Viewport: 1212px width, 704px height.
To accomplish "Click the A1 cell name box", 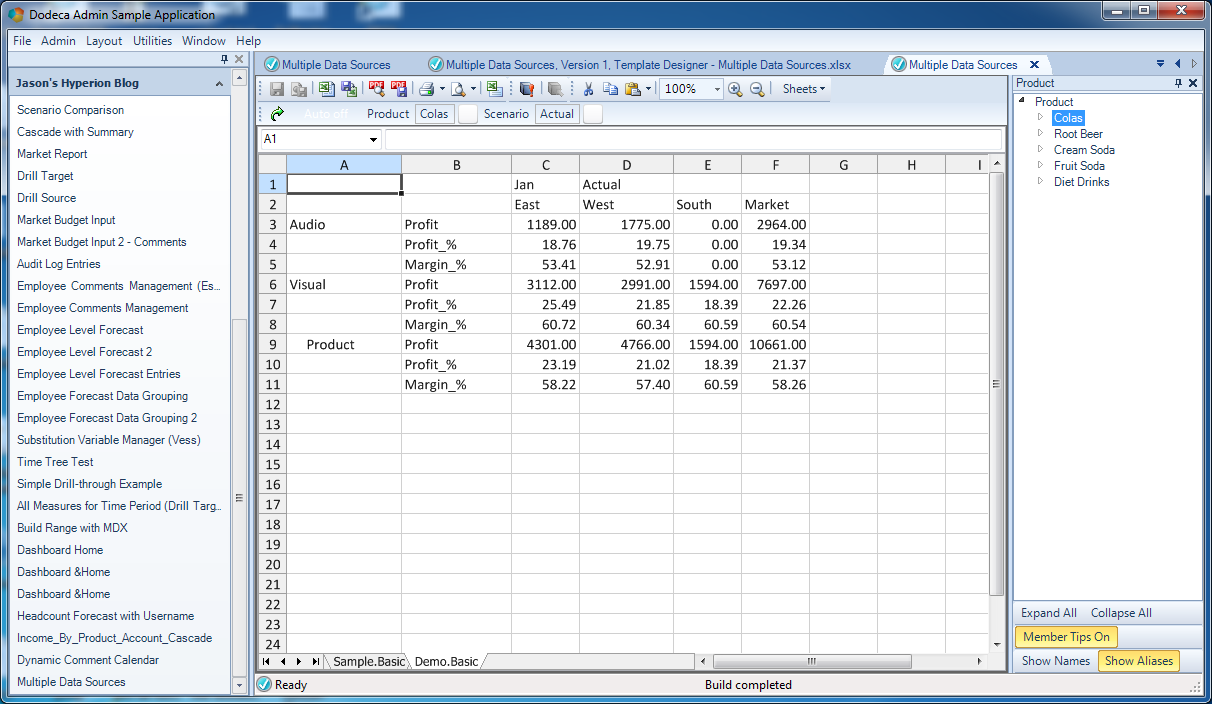I will pos(320,139).
